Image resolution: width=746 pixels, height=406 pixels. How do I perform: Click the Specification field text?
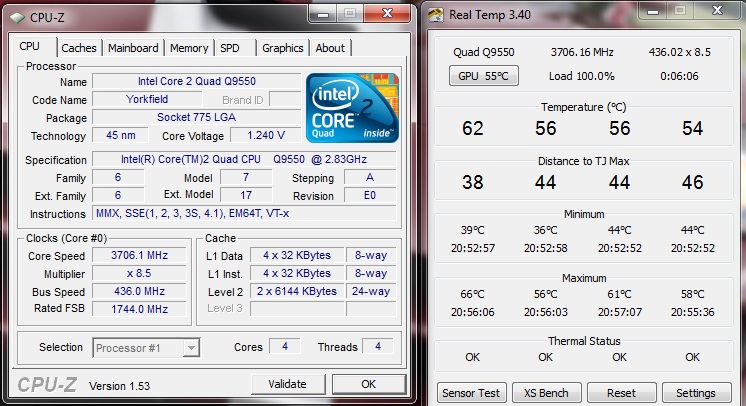coord(244,159)
